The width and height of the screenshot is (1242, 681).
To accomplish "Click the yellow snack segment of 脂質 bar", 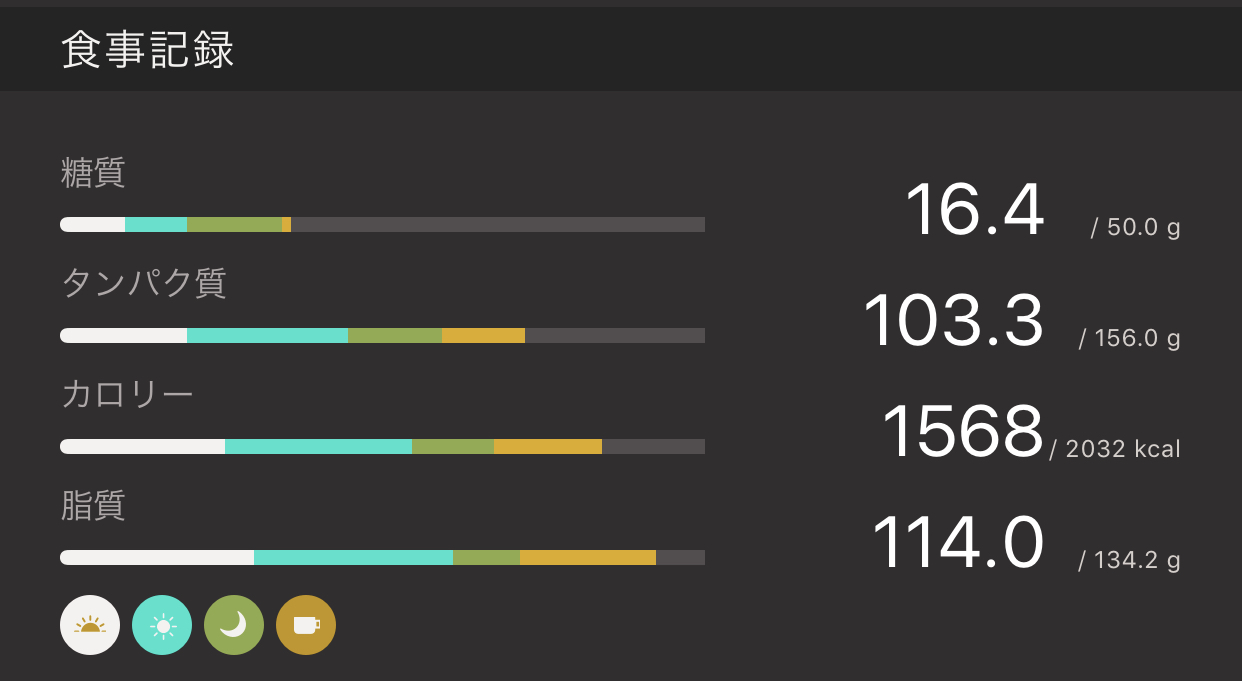I will pyautogui.click(x=587, y=557).
